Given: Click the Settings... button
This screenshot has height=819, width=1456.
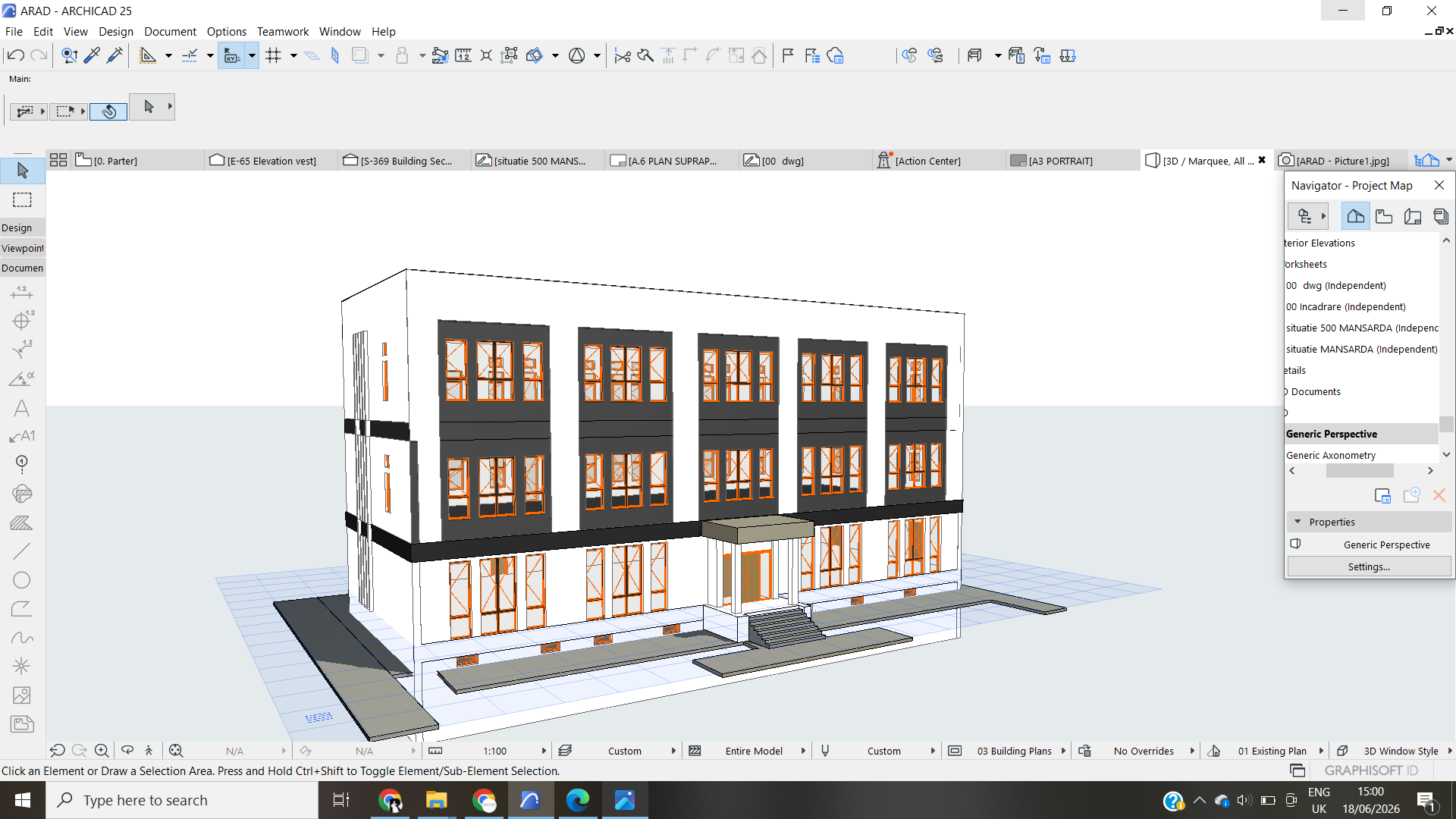Looking at the screenshot, I should (x=1369, y=566).
